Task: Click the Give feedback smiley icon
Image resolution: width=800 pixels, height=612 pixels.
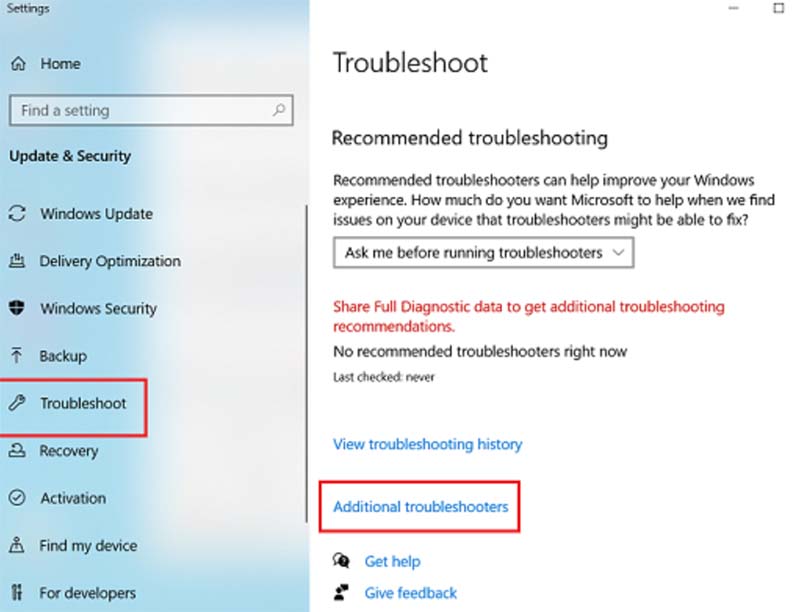Action: [x=341, y=593]
